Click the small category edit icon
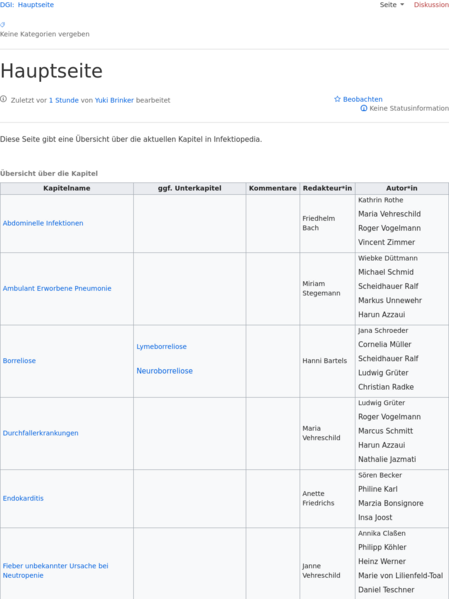The image size is (449, 599). pyautogui.click(x=3, y=25)
